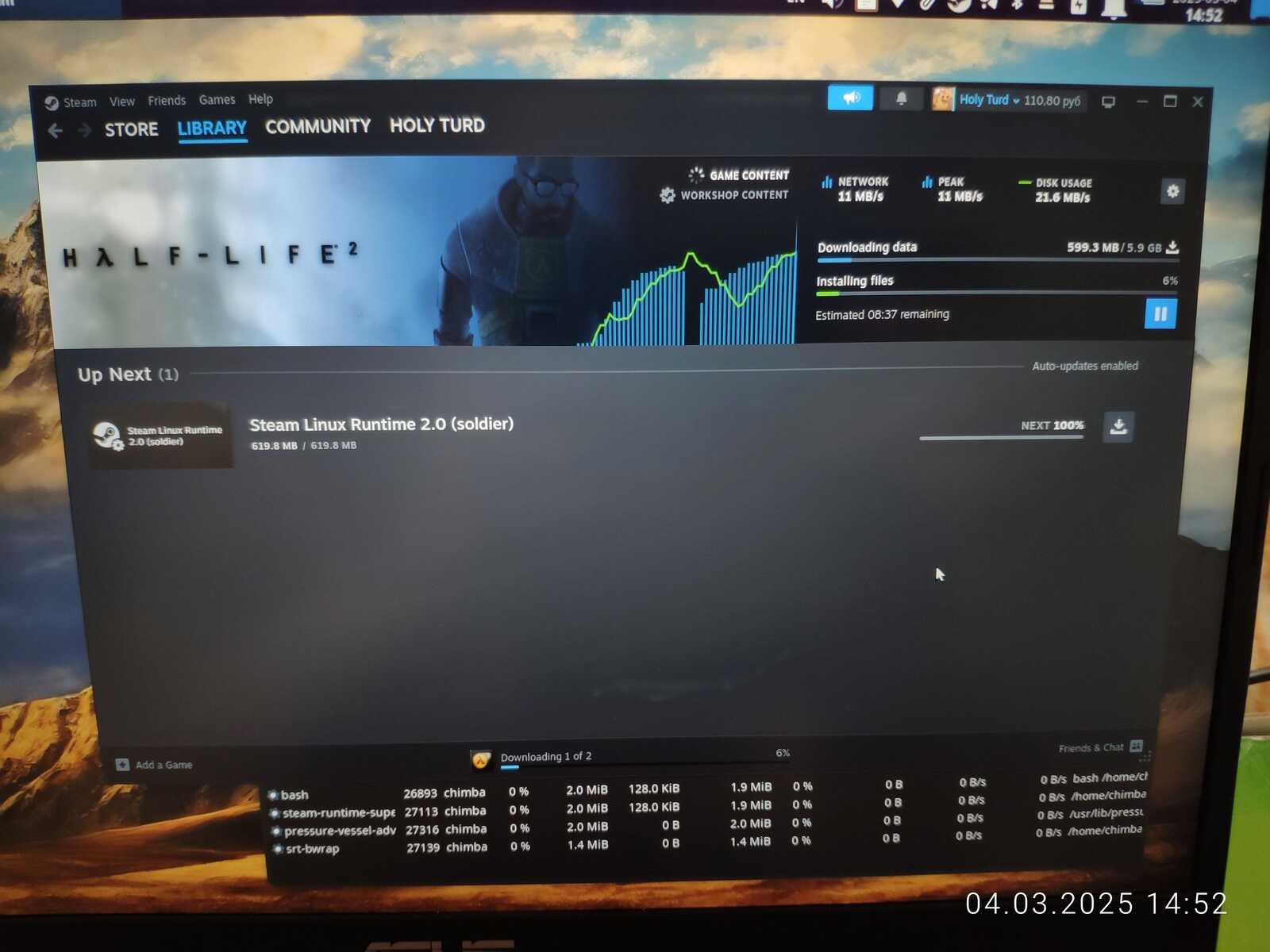
Task: Click the 14:52 clock in the system panel
Action: click(1203, 15)
